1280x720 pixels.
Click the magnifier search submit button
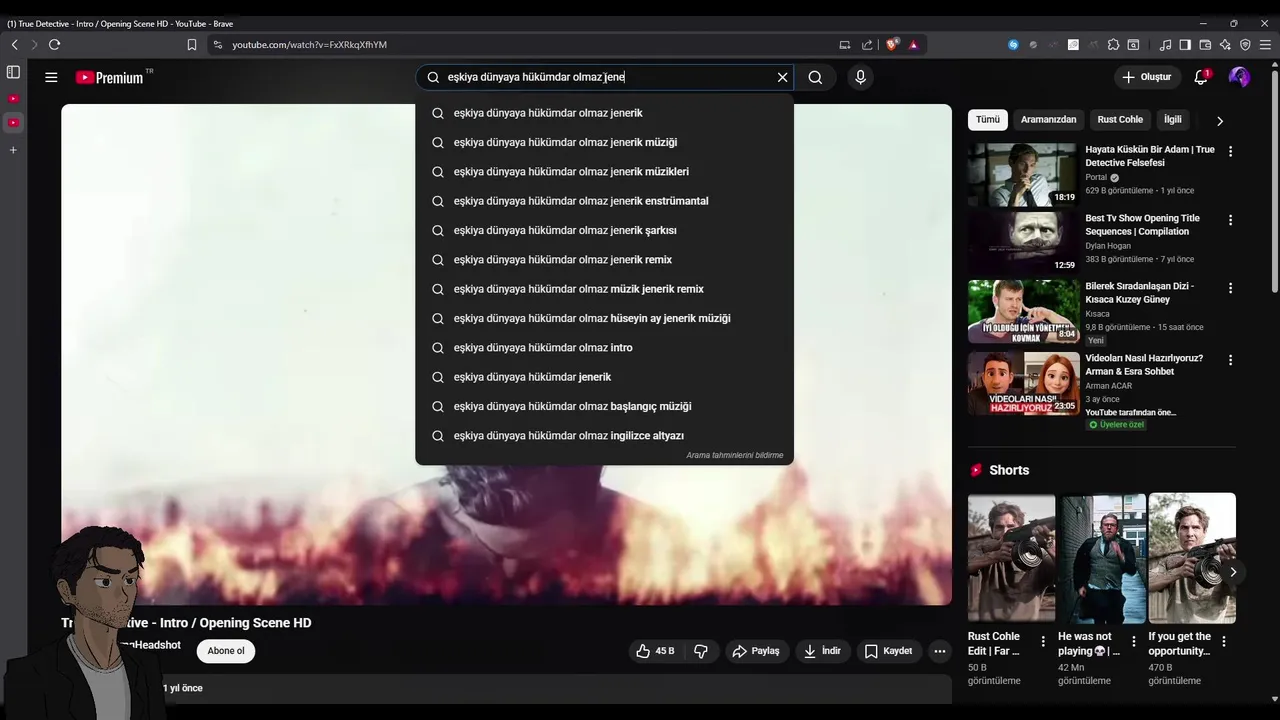pyautogui.click(x=815, y=77)
